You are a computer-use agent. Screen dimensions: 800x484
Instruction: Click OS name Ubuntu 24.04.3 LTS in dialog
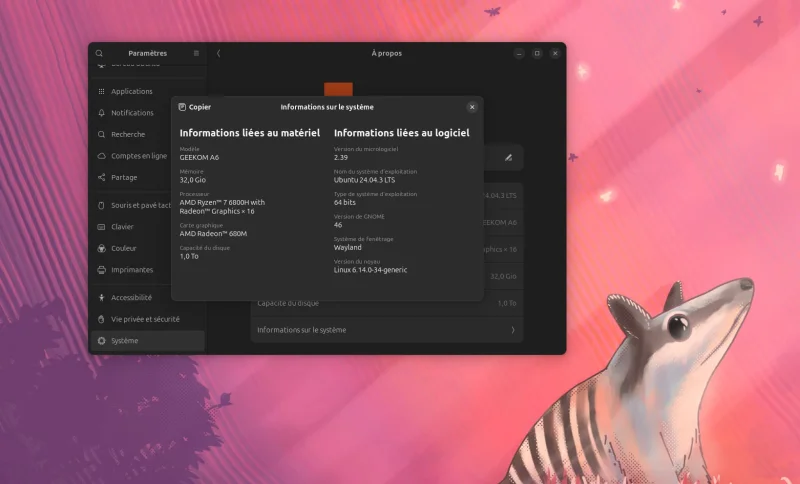click(364, 180)
